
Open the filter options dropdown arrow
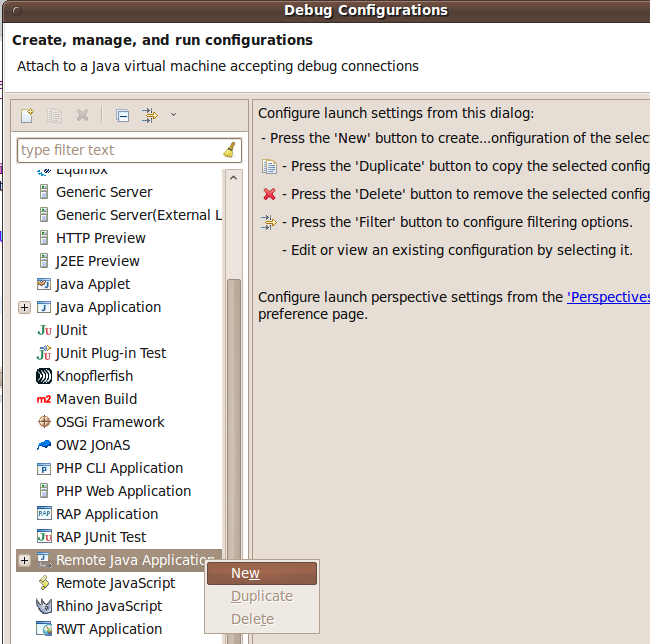point(173,115)
